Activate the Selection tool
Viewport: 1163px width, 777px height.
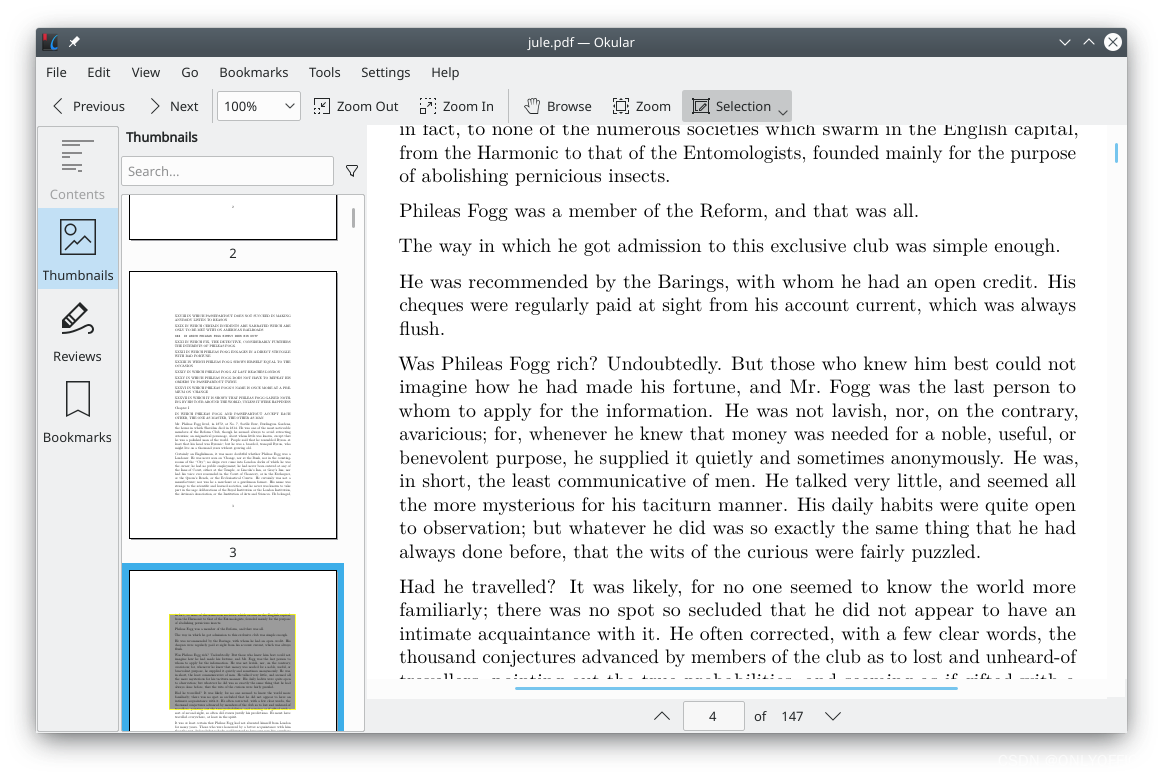click(732, 106)
